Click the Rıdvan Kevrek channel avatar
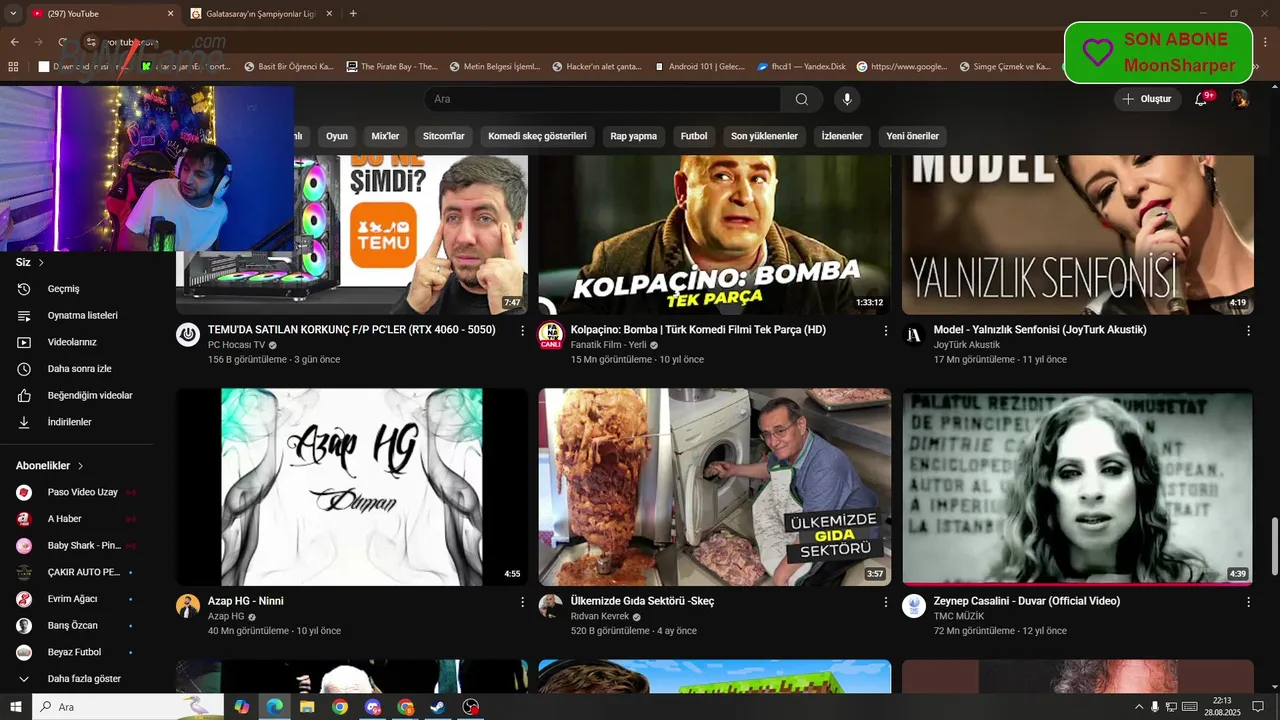The height and width of the screenshot is (720, 1280). pos(551,606)
